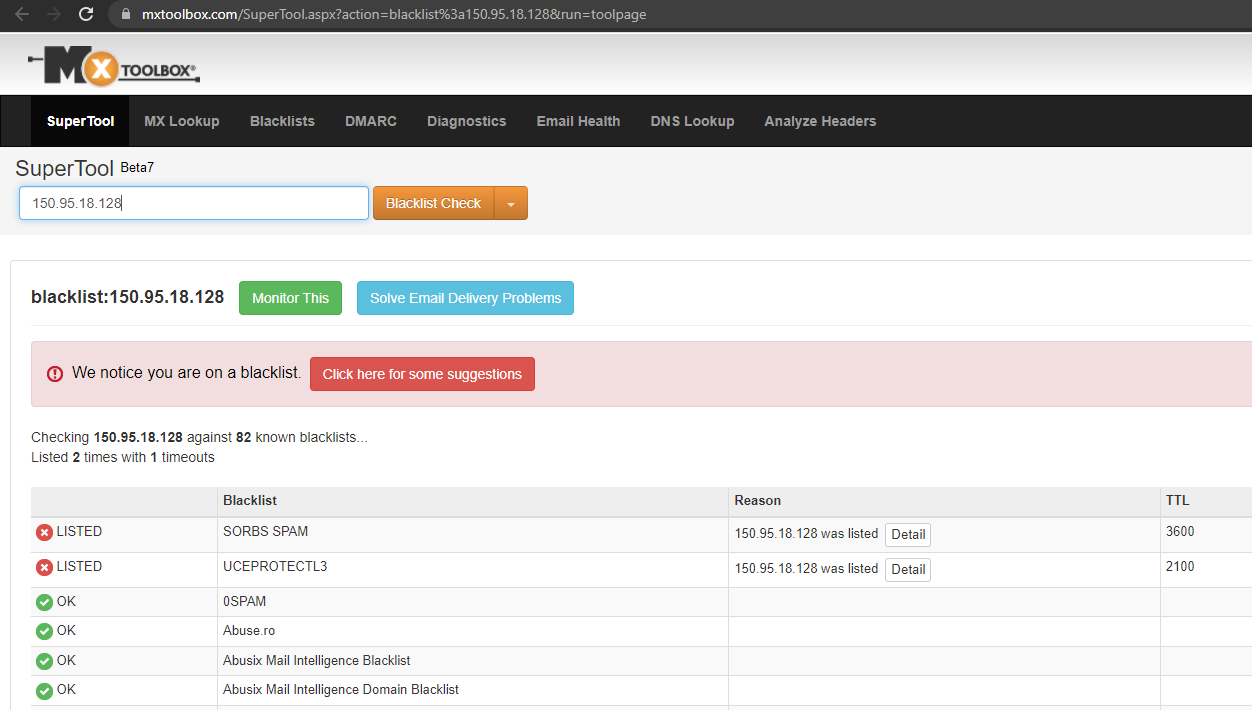Click here for some suggestions button
Image resolution: width=1252 pixels, height=710 pixels.
[x=422, y=374]
